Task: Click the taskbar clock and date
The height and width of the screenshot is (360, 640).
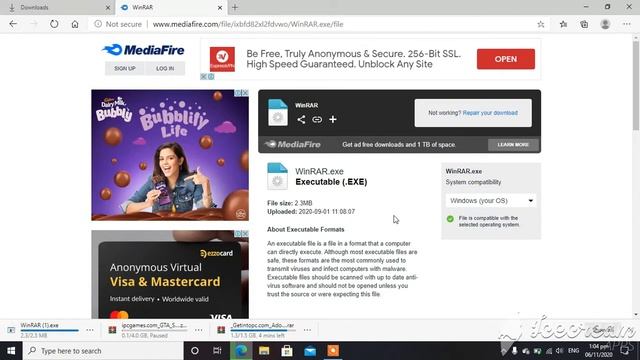Action: (598, 351)
